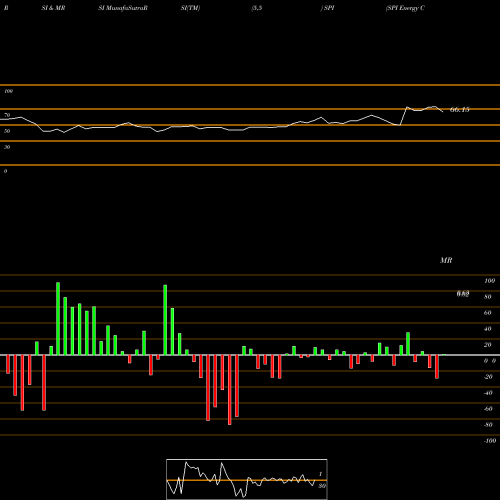Select the tallest green histogram bar
The width and height of the screenshot is (500, 500).
tap(58, 318)
